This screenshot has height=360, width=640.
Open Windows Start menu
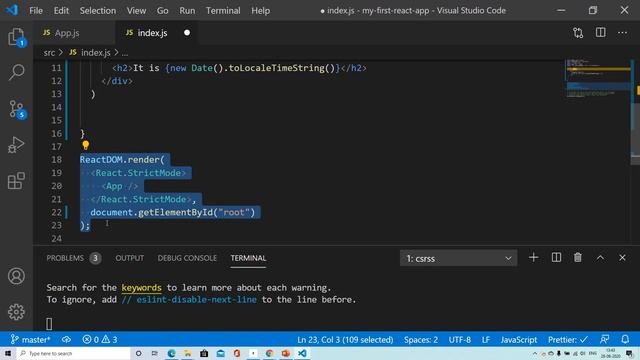7,353
